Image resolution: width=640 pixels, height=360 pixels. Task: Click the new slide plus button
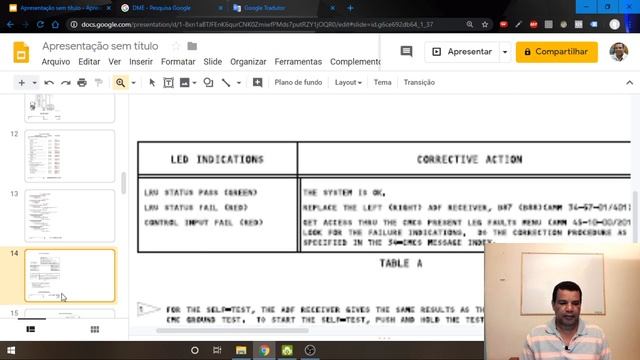pos(22,83)
